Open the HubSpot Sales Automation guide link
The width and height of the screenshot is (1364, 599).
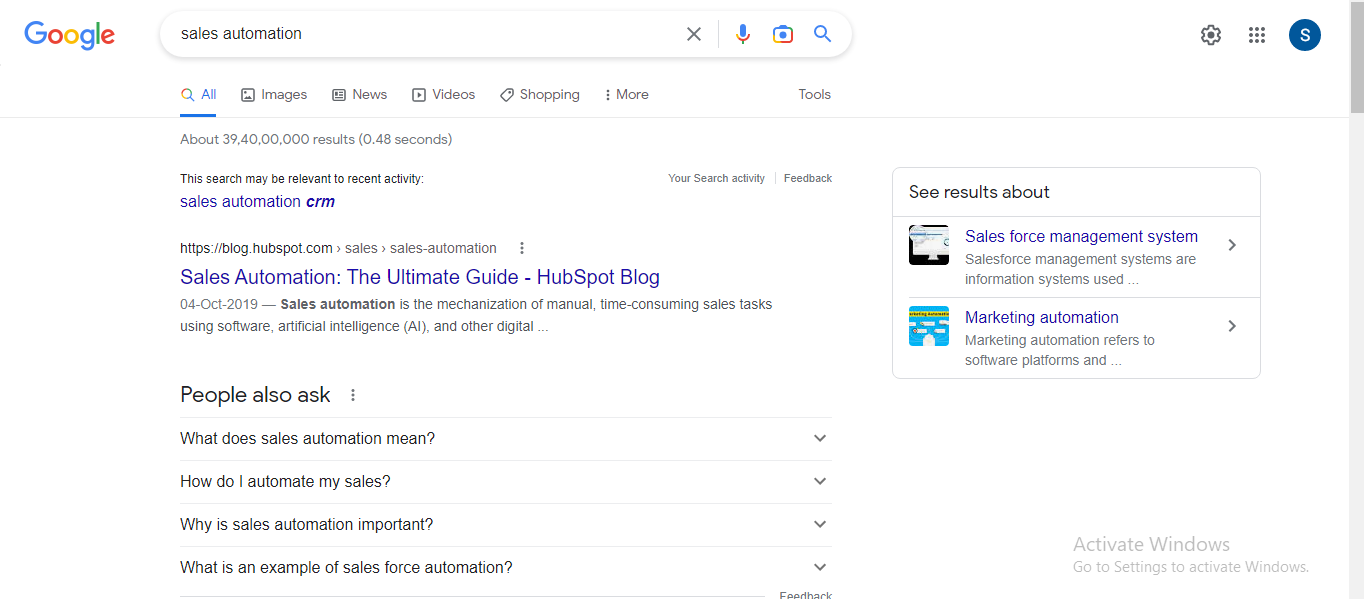click(x=419, y=277)
